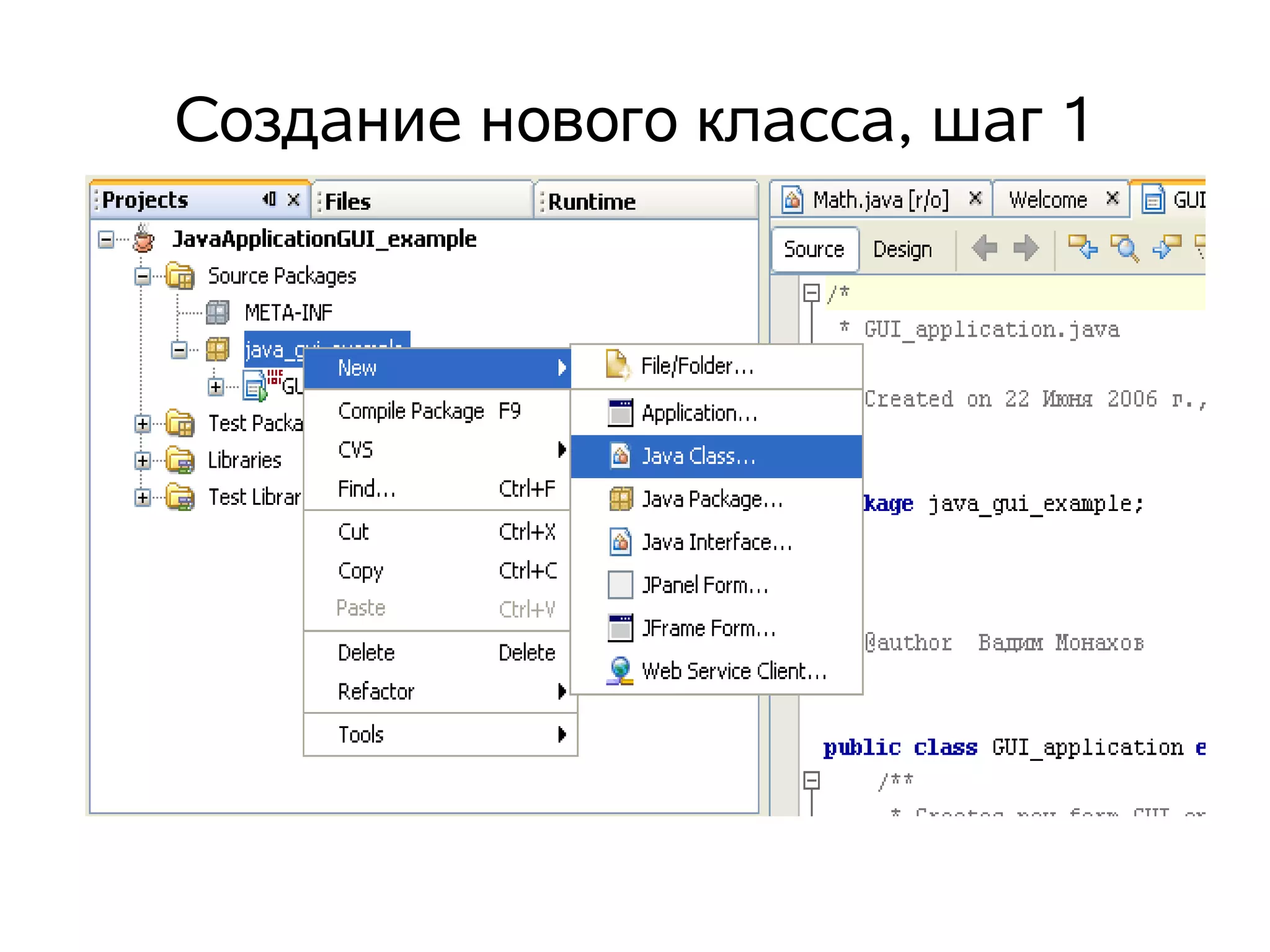Click the JFrame Form icon in the submenu

click(x=620, y=628)
